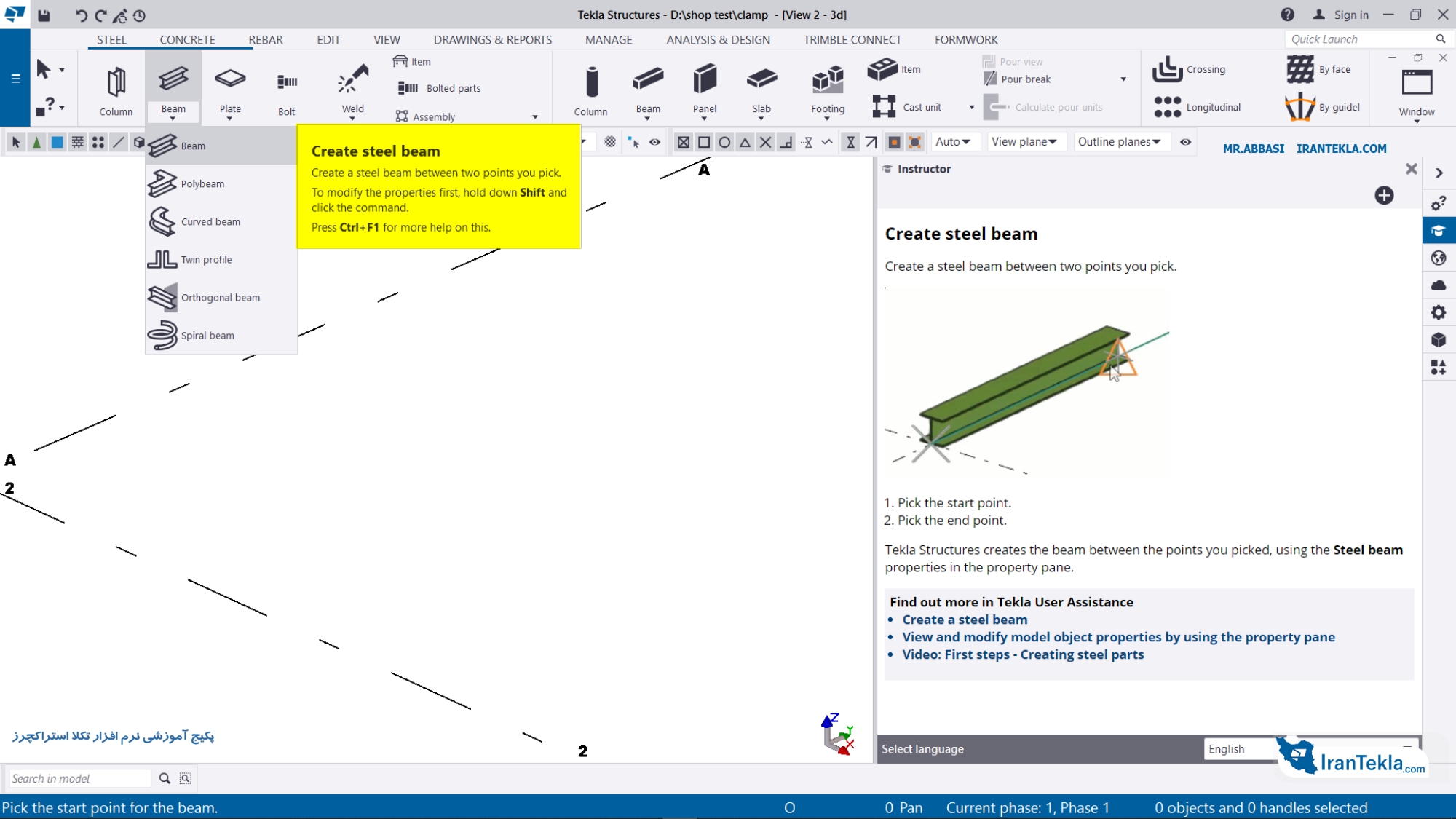This screenshot has width=1456, height=819.
Task: Expand Pour break dropdown arrow
Action: (1123, 79)
